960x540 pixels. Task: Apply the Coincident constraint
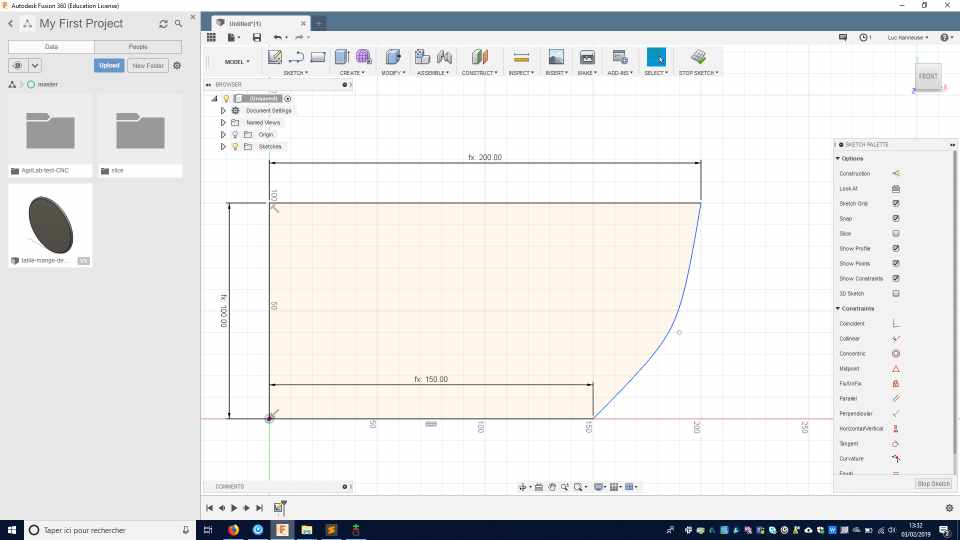point(896,323)
